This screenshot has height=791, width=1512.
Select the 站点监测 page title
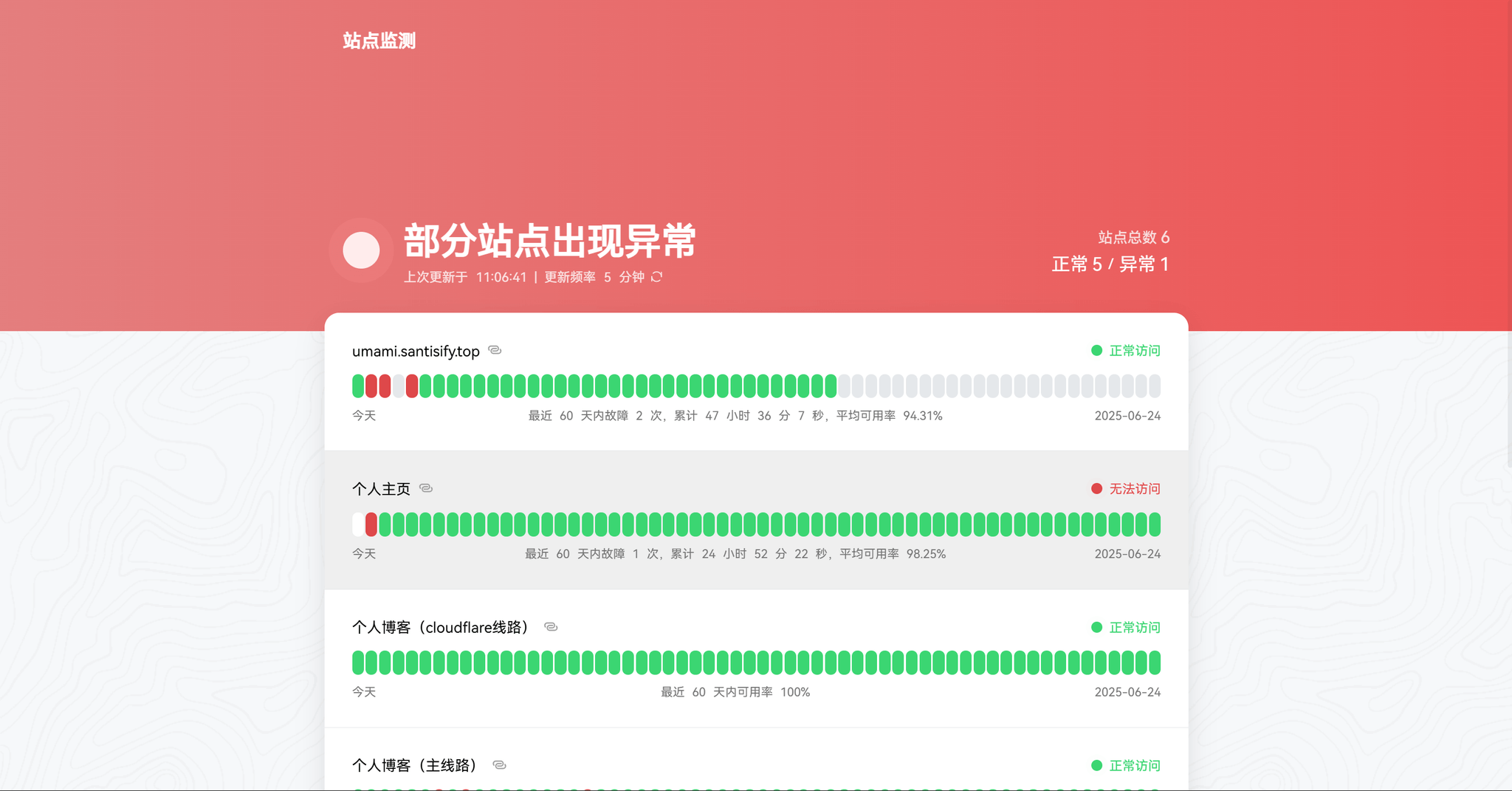(378, 41)
